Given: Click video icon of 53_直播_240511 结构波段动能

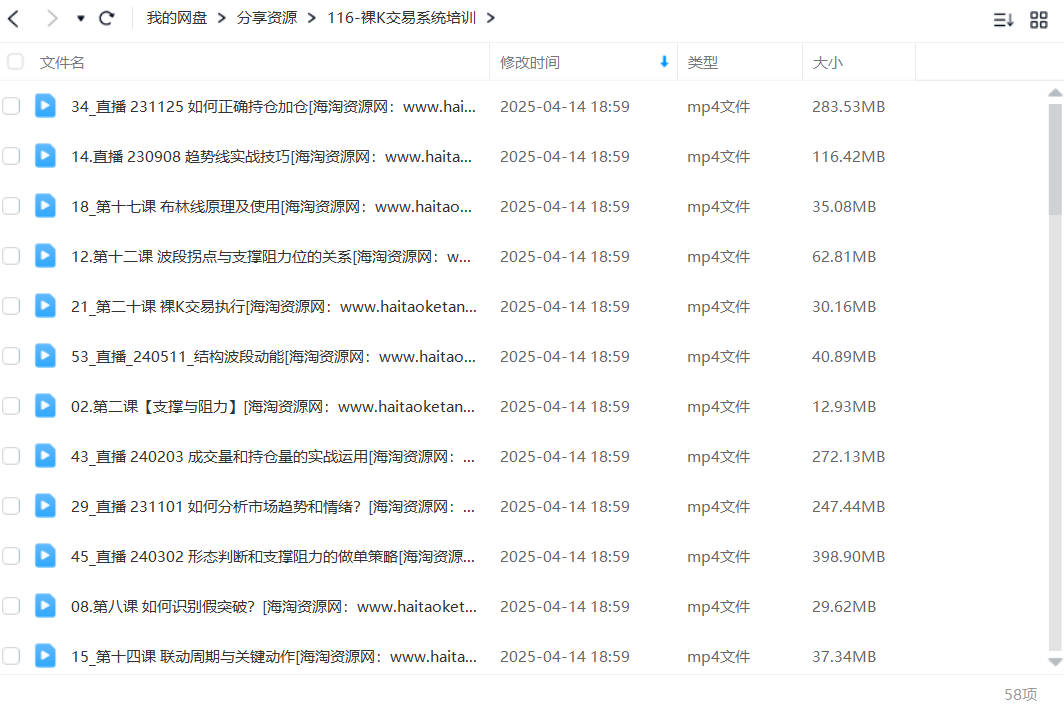Looking at the screenshot, I should pos(45,356).
